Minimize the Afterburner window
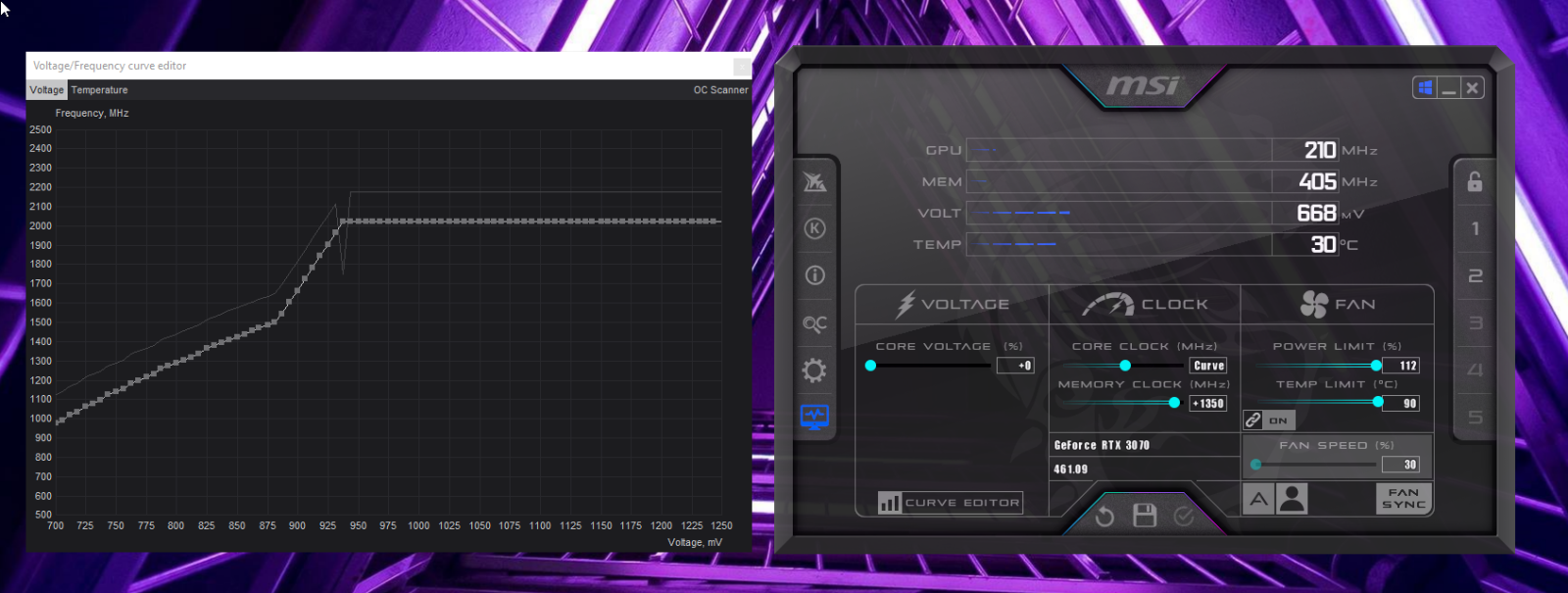 click(x=1448, y=87)
